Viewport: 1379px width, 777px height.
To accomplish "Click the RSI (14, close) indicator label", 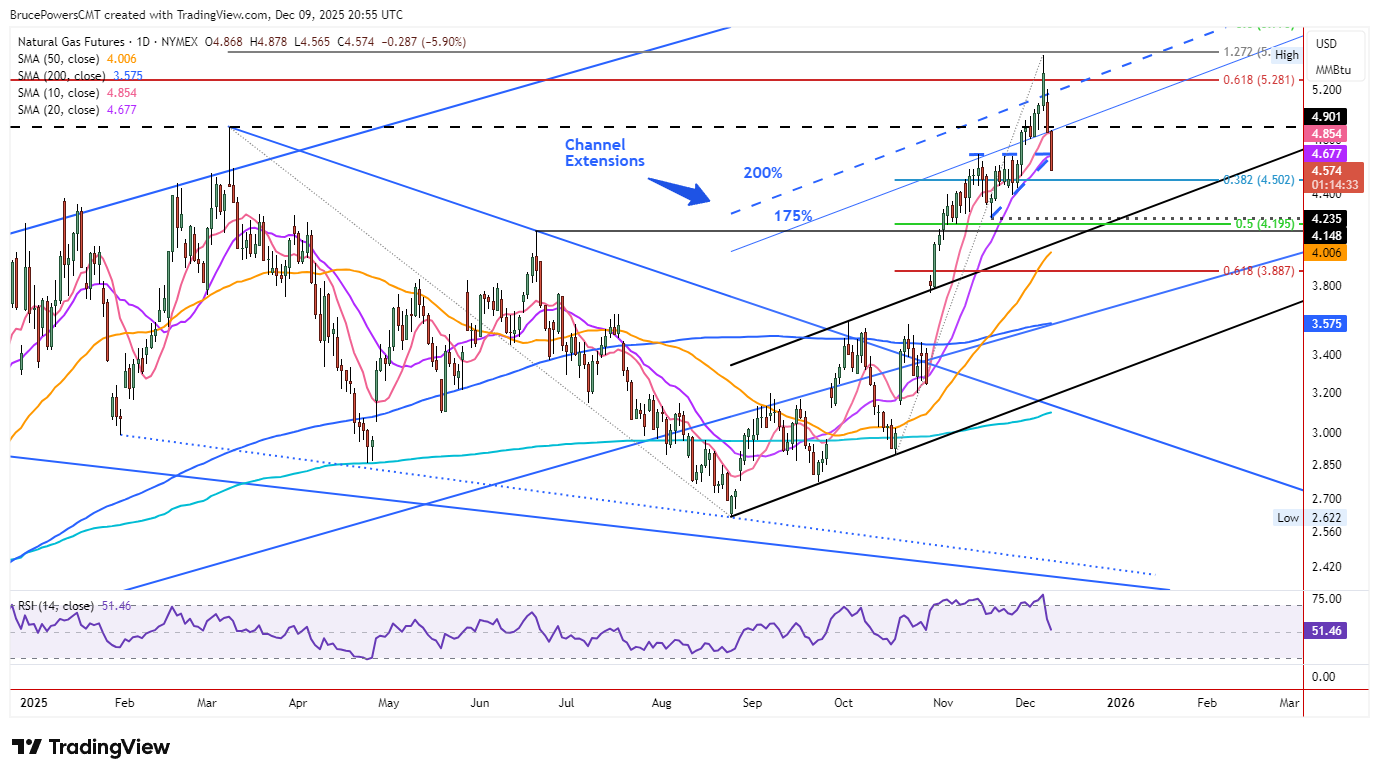I will (56, 606).
